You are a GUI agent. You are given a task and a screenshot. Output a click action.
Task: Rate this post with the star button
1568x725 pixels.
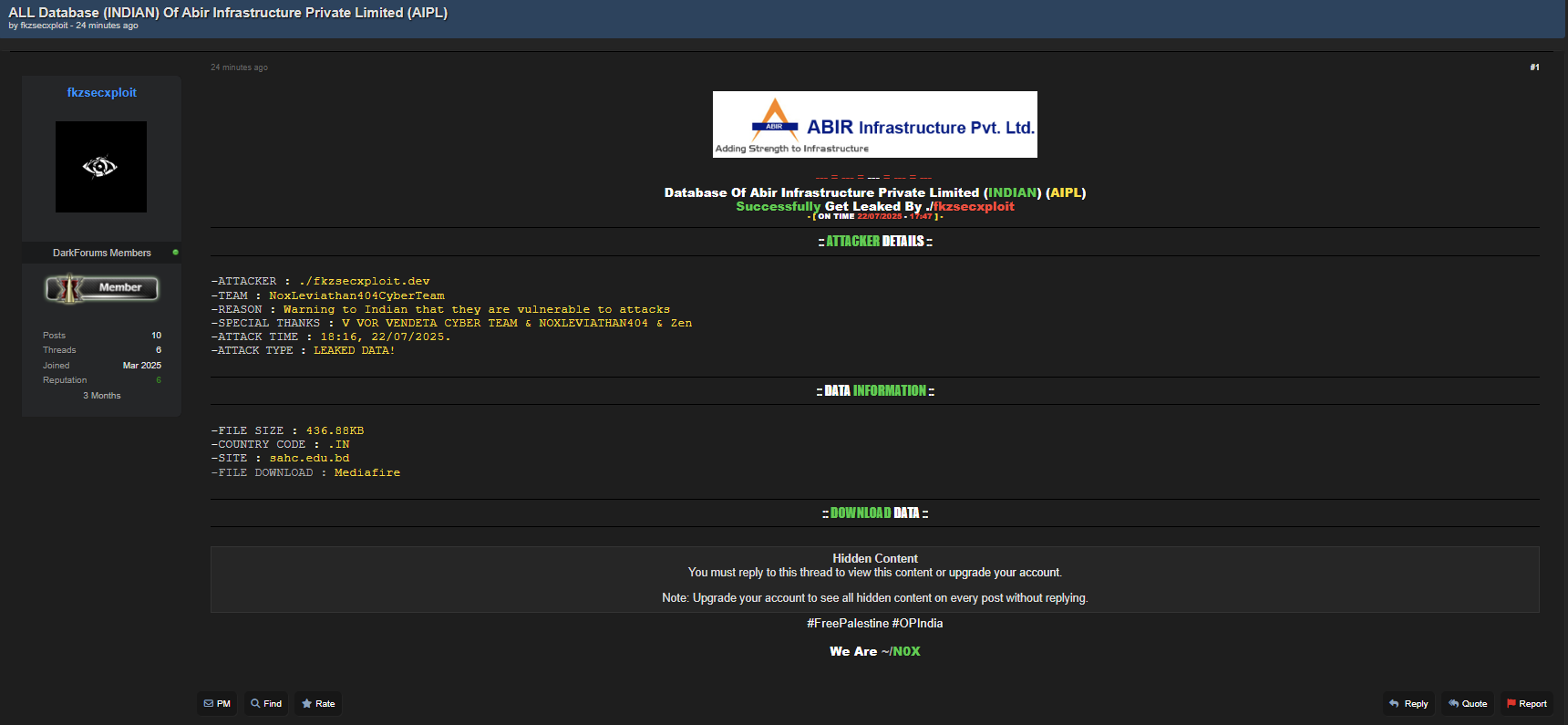318,703
